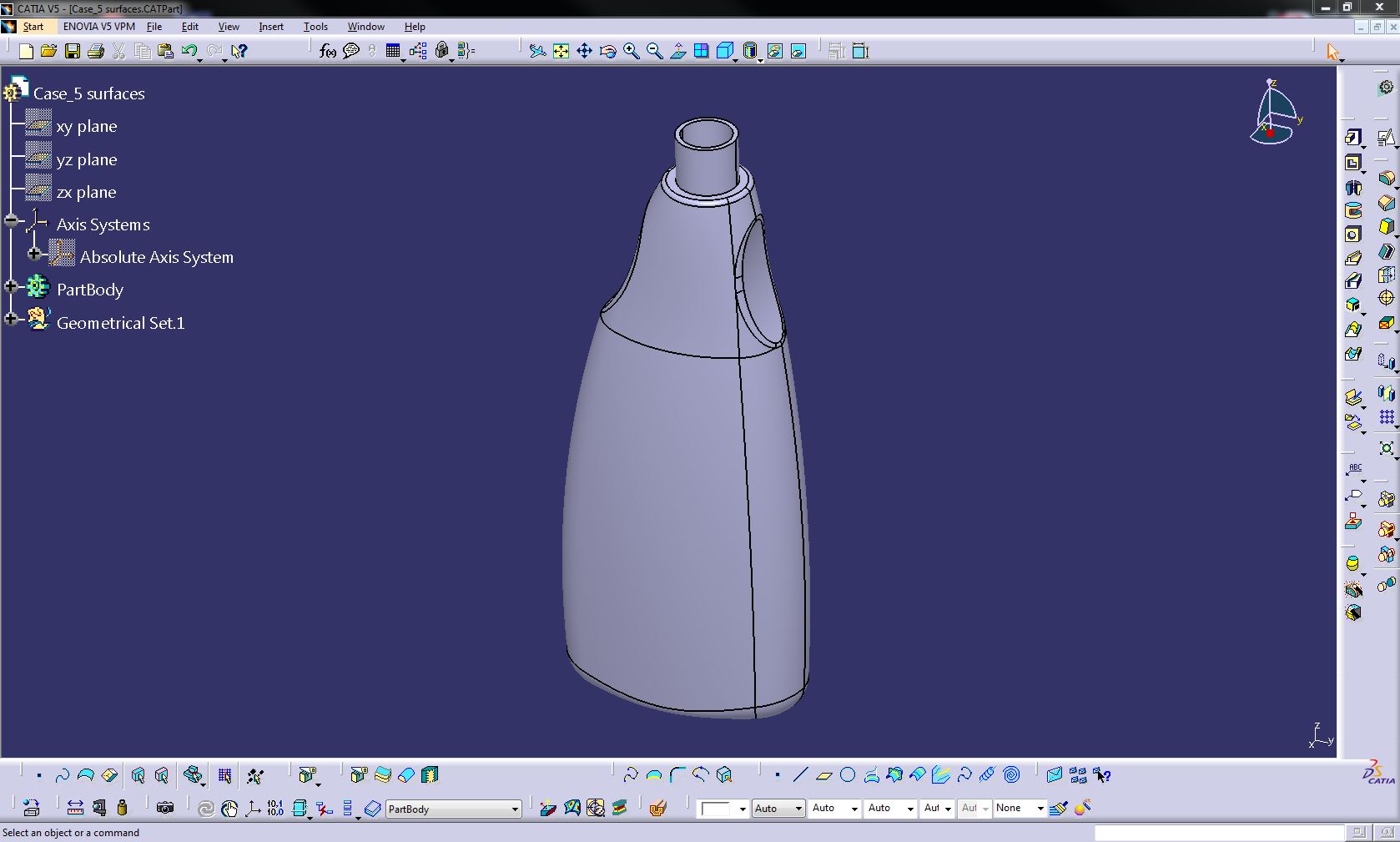This screenshot has height=842, width=1400.
Task: Open the Tools menu
Action: [x=315, y=27]
